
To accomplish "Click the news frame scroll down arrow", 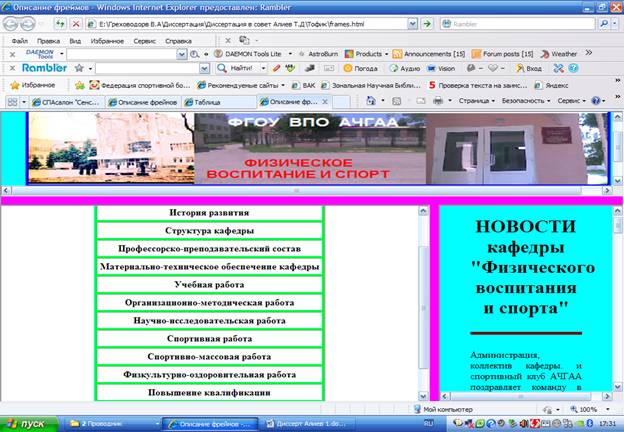I will pyautogui.click(x=618, y=387).
